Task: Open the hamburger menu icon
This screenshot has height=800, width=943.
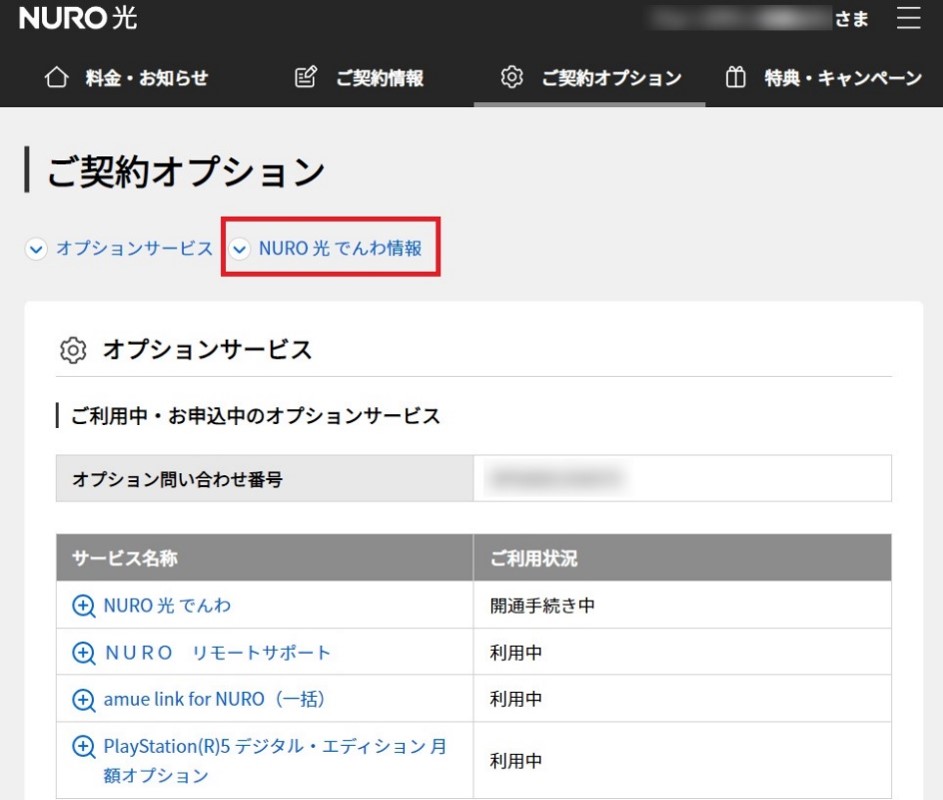Action: [x=908, y=18]
